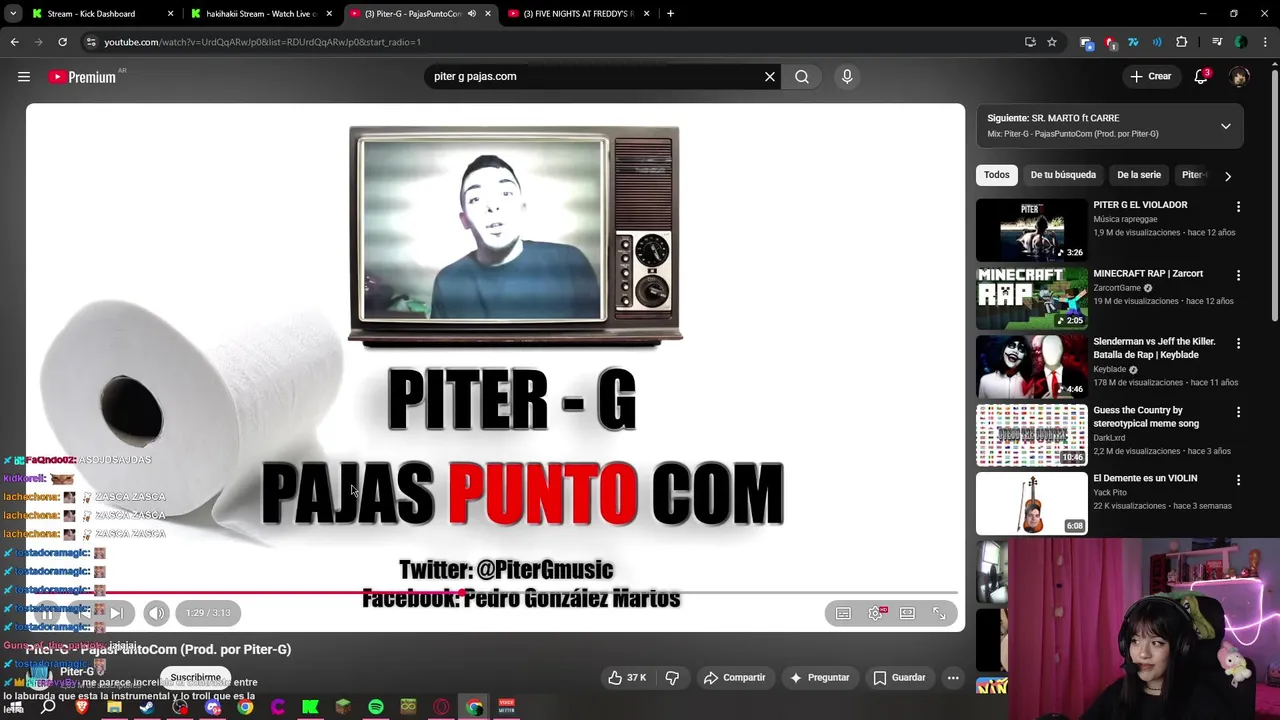Subscribe with the Suscribirme button

[x=196, y=678]
